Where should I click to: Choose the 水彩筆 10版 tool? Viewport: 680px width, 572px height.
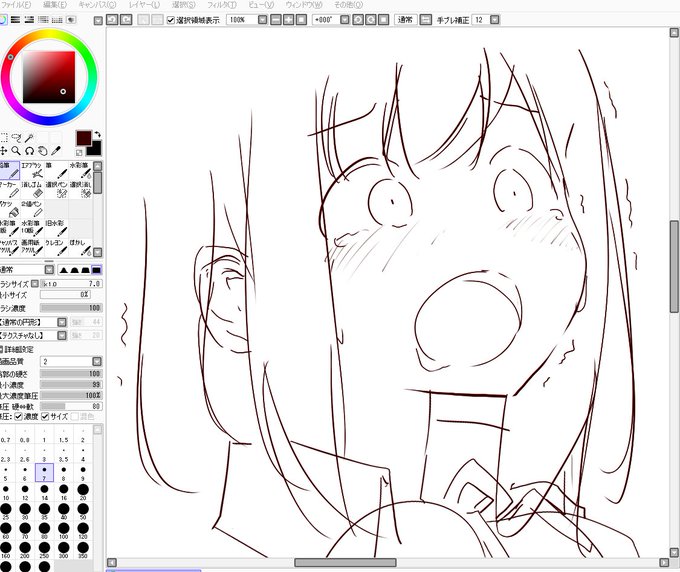coord(32,229)
